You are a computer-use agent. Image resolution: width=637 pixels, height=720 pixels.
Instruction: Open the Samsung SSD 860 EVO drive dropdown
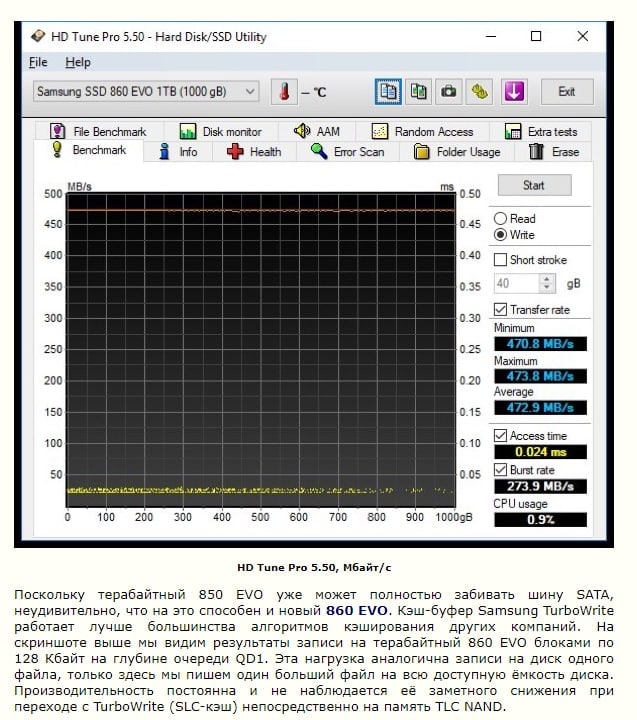click(x=146, y=91)
